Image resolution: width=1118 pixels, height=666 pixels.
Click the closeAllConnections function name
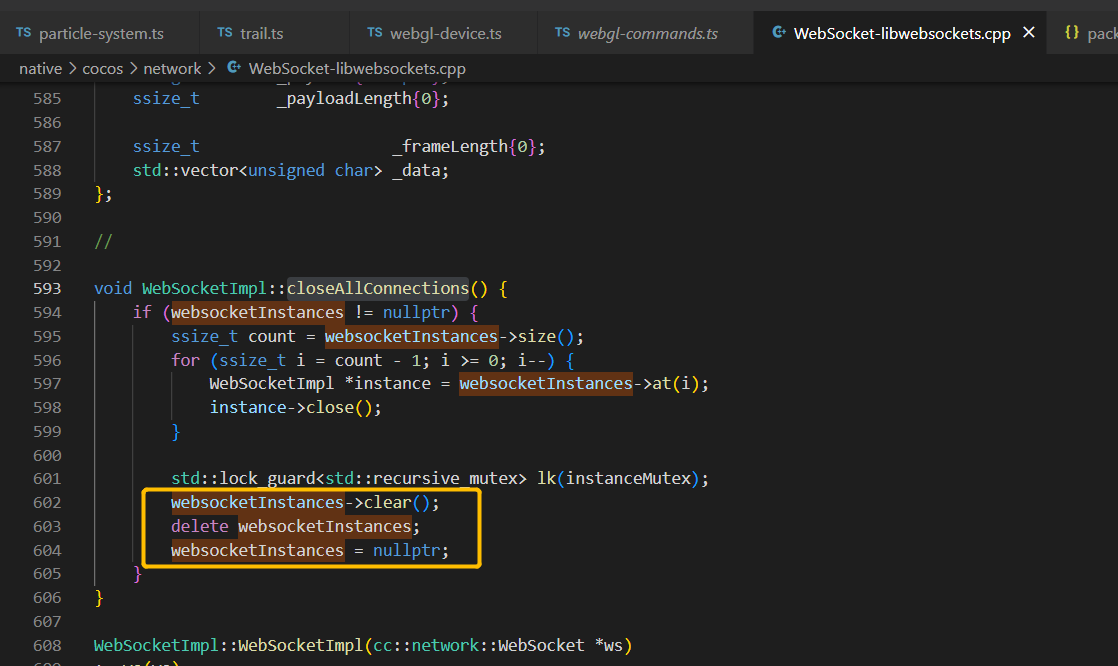[378, 289]
